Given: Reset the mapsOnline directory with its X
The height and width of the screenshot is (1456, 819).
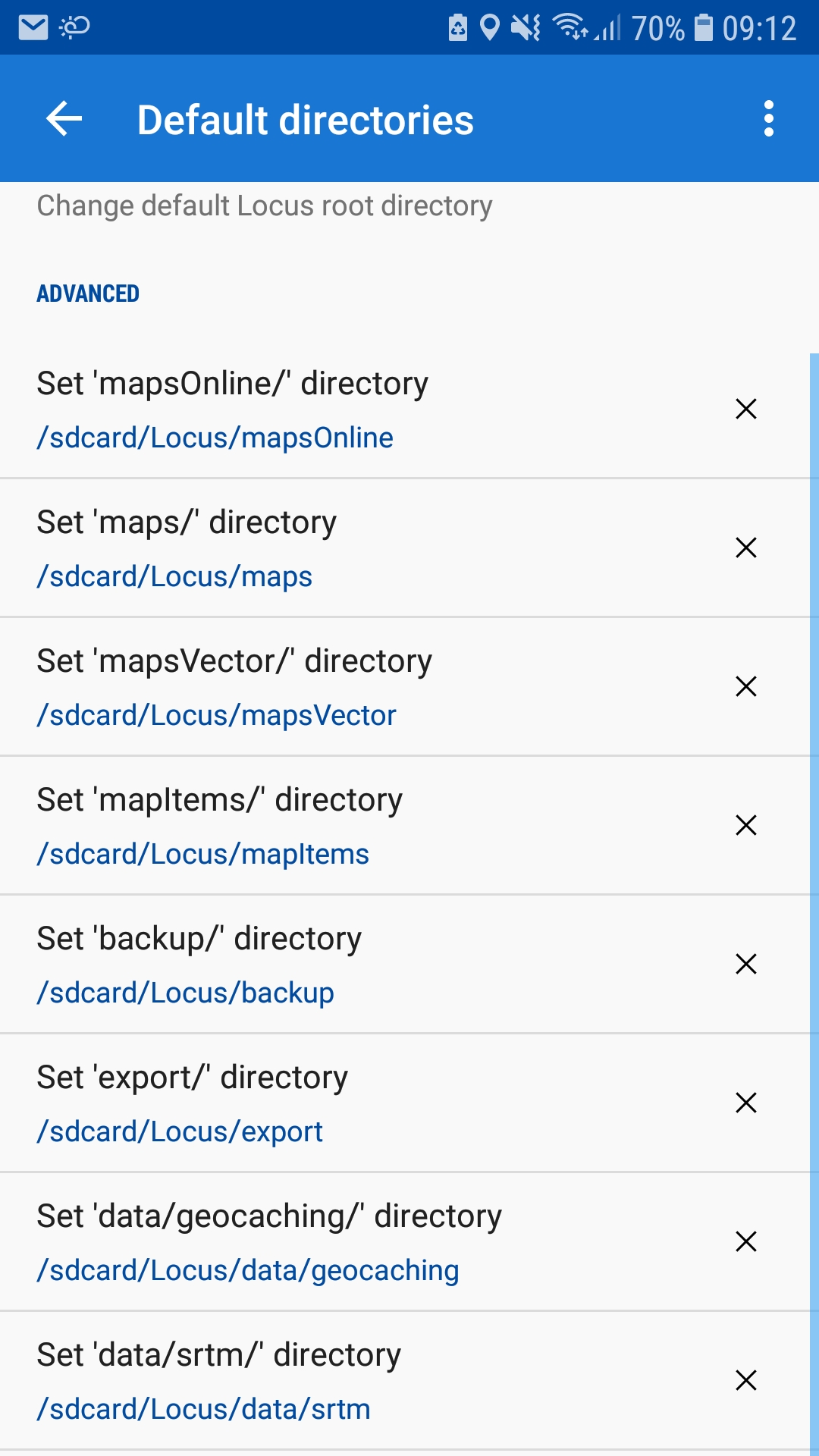Looking at the screenshot, I should [x=746, y=409].
